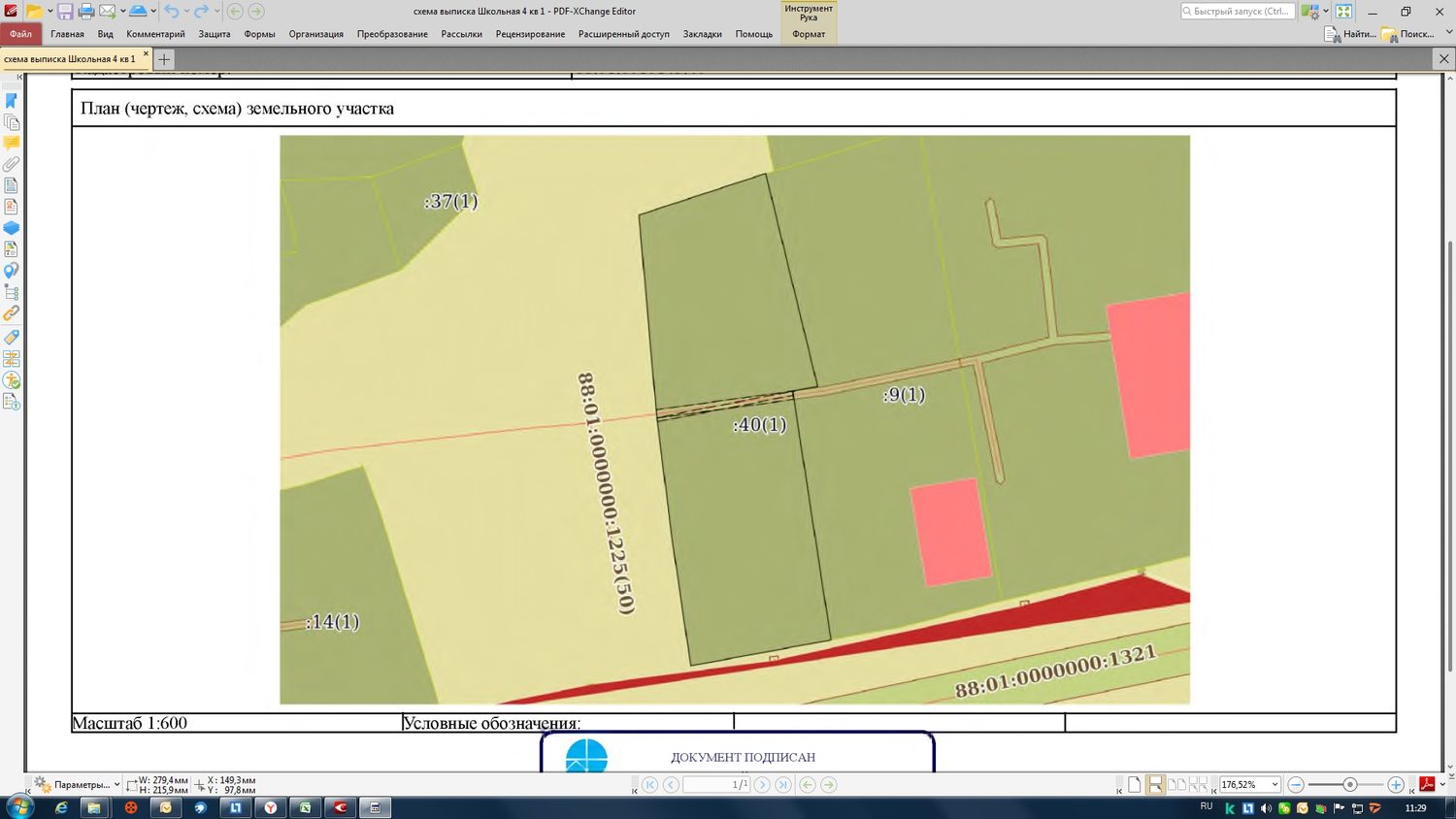
Task: Toggle full screen mode icon
Action: 1343,12
